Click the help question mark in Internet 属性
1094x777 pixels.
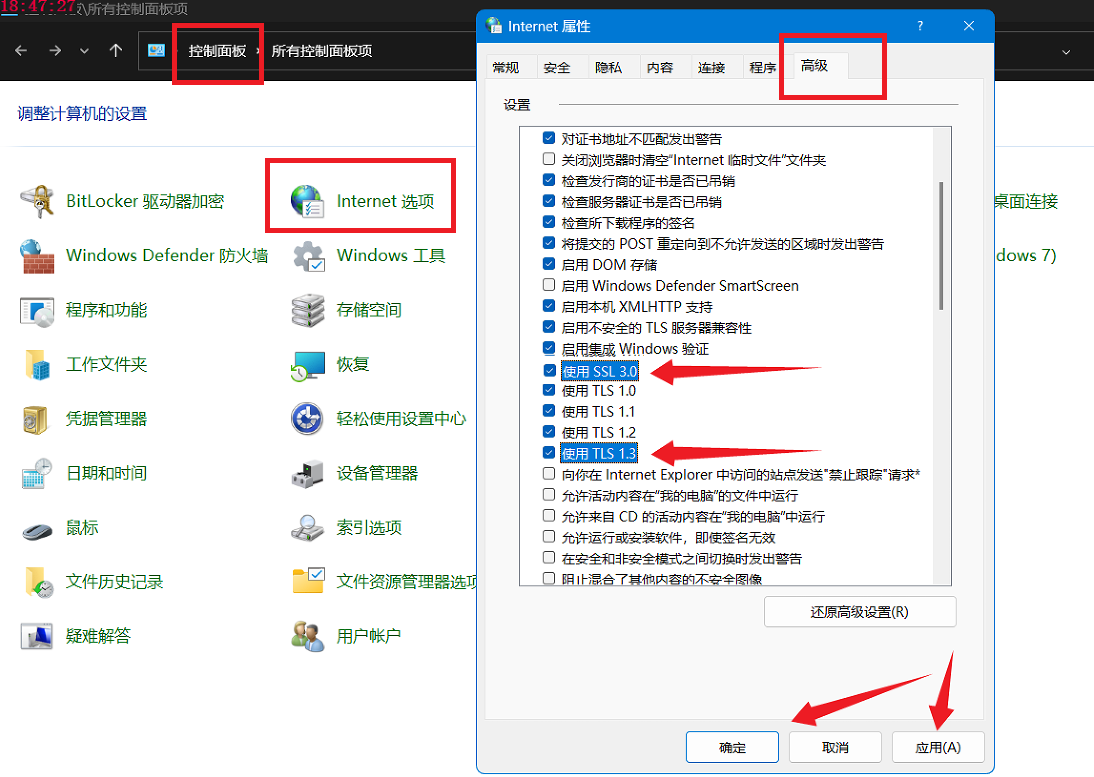pyautogui.click(x=920, y=26)
